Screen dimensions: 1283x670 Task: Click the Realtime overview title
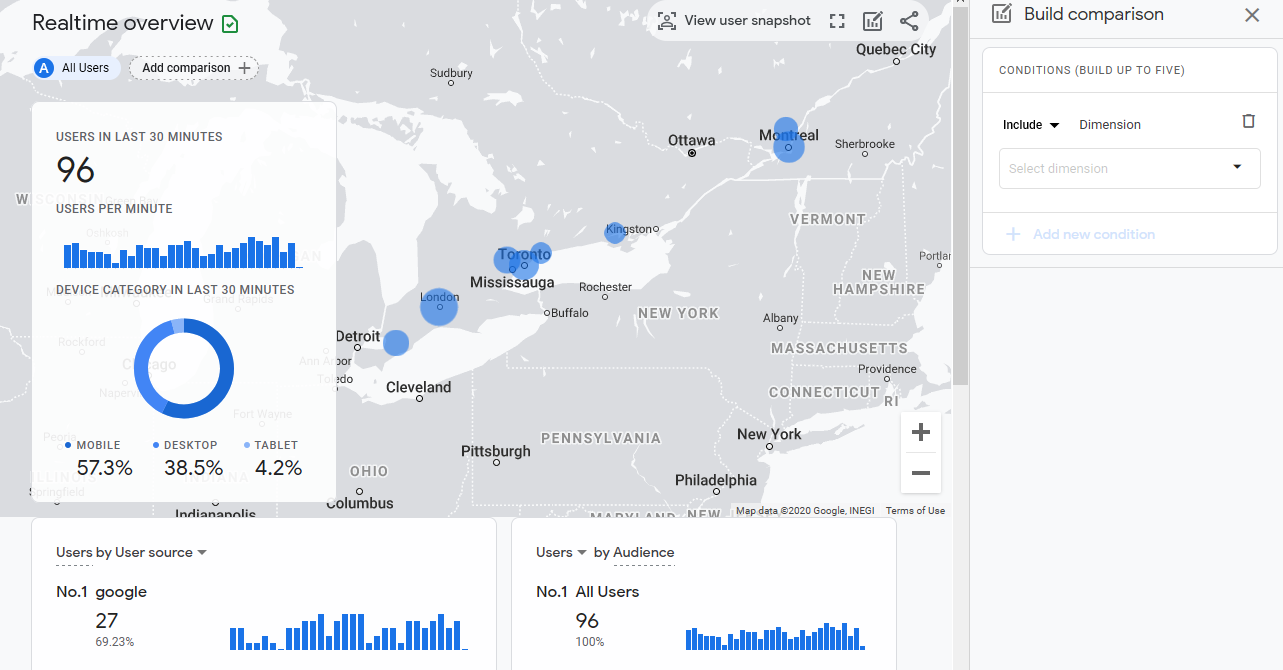click(x=123, y=23)
